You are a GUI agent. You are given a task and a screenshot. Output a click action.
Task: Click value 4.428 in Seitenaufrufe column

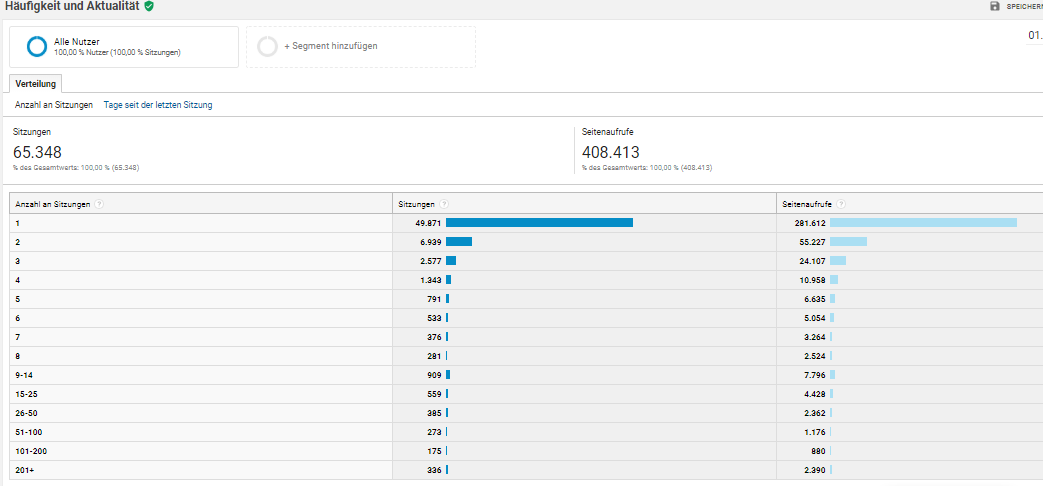point(815,394)
